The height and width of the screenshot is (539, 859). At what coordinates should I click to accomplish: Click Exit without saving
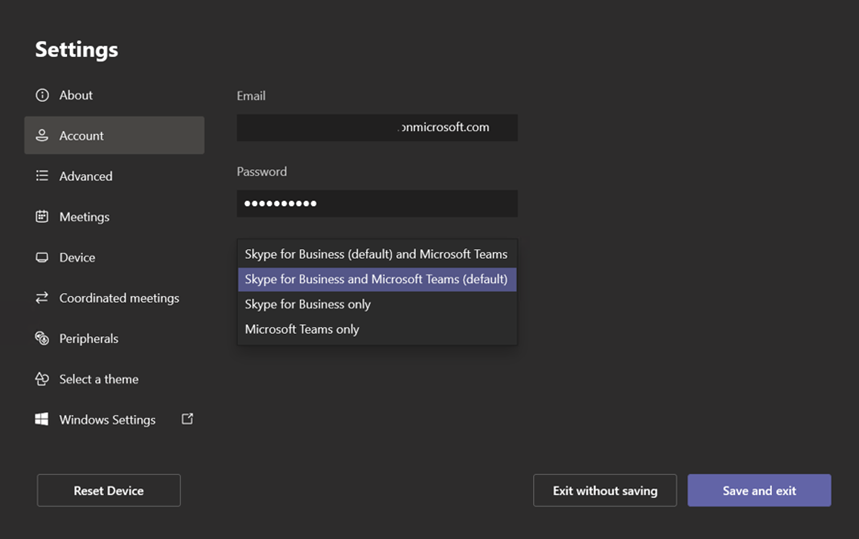click(x=605, y=490)
